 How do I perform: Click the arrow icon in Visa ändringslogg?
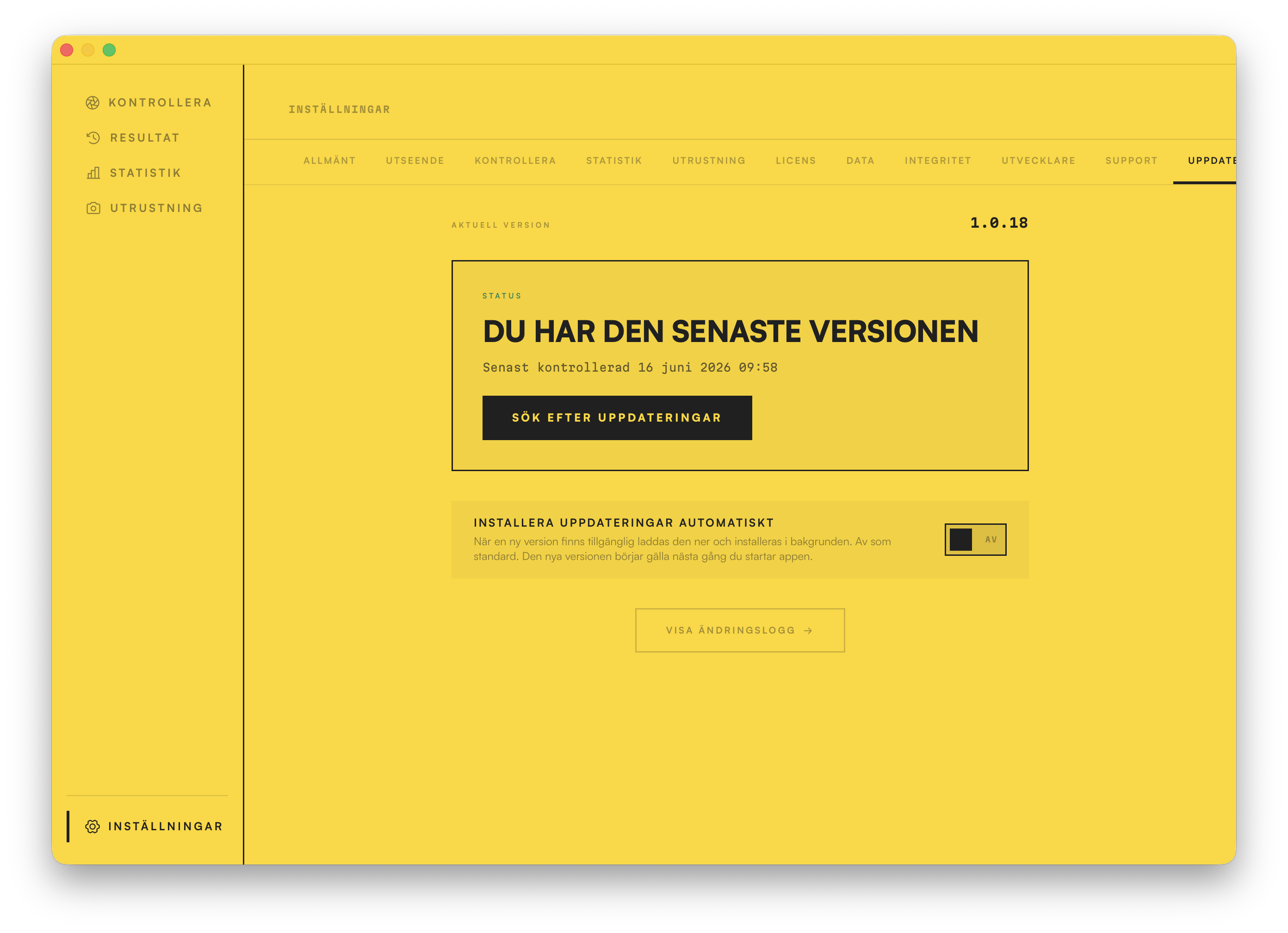808,631
